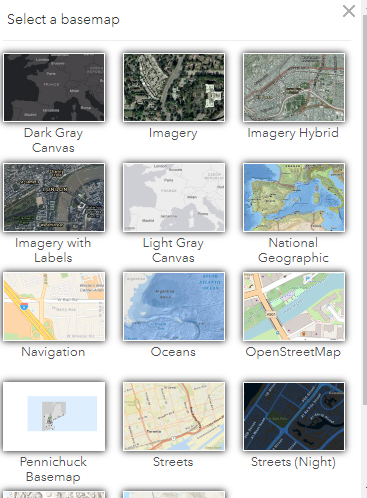Click the Streets (Night) caption
The height and width of the screenshot is (498, 367).
(293, 462)
